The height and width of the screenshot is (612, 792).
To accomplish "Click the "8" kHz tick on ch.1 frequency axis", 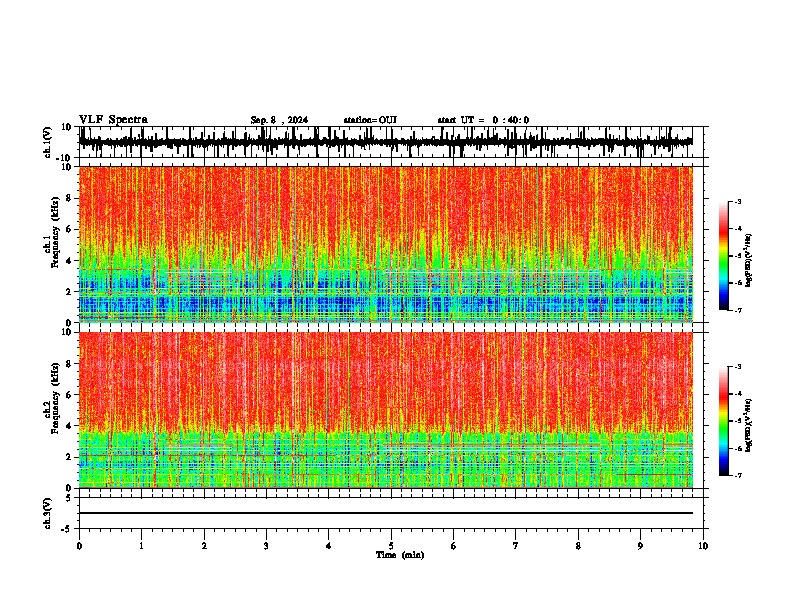I will [70, 198].
